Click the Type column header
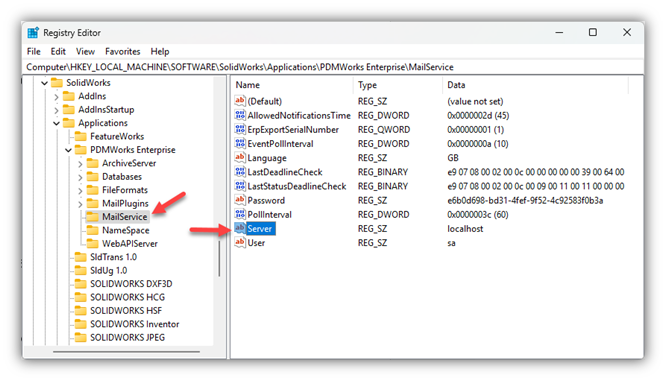Viewport: 666px width, 381px height. [398, 85]
